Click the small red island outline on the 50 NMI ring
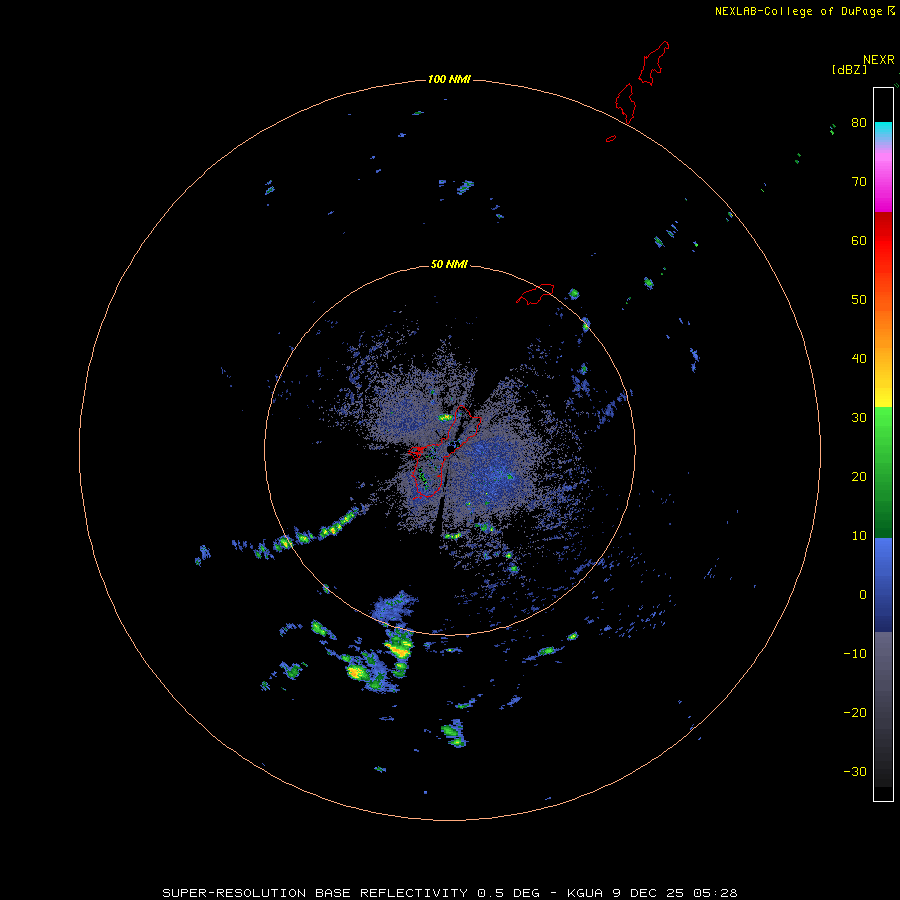The width and height of the screenshot is (900, 900). [x=535, y=293]
